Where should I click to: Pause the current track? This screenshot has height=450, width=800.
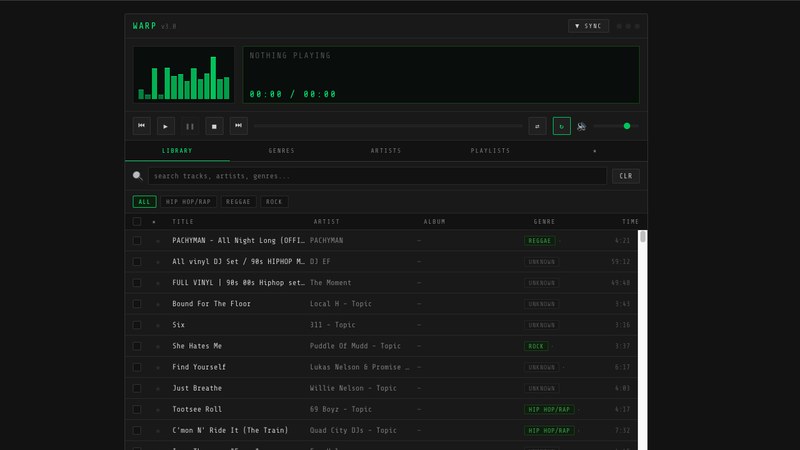pyautogui.click(x=190, y=126)
